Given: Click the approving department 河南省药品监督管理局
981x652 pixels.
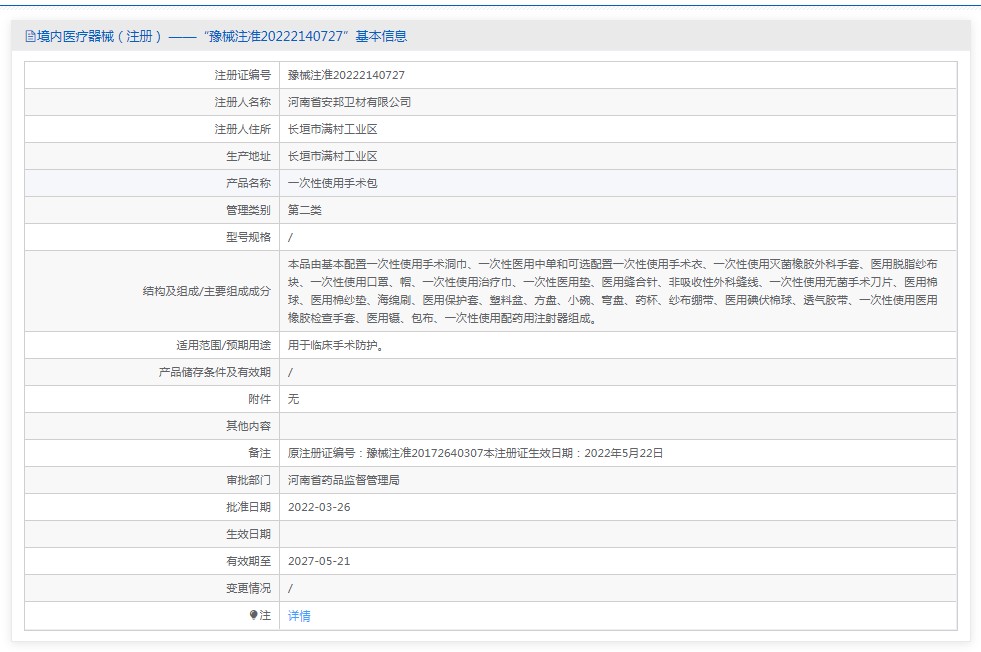Looking at the screenshot, I should click(x=343, y=480).
